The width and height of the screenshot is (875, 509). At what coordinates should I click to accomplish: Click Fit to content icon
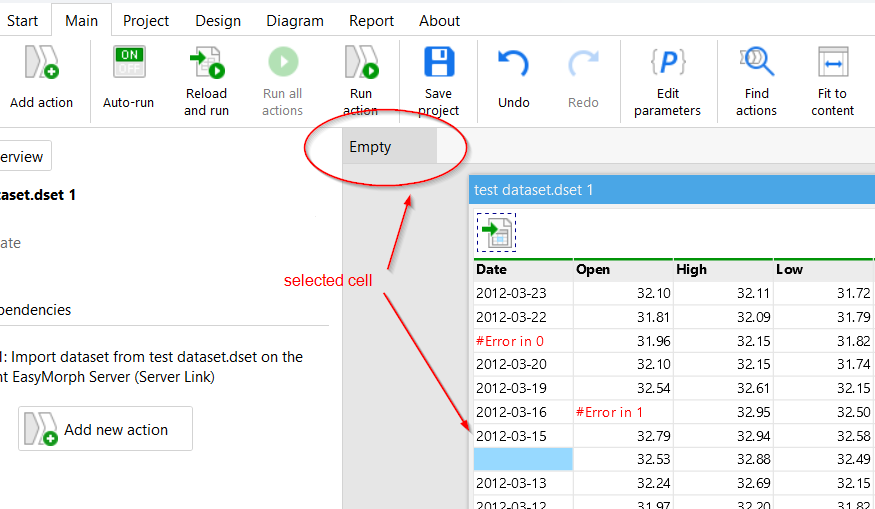coord(832,63)
